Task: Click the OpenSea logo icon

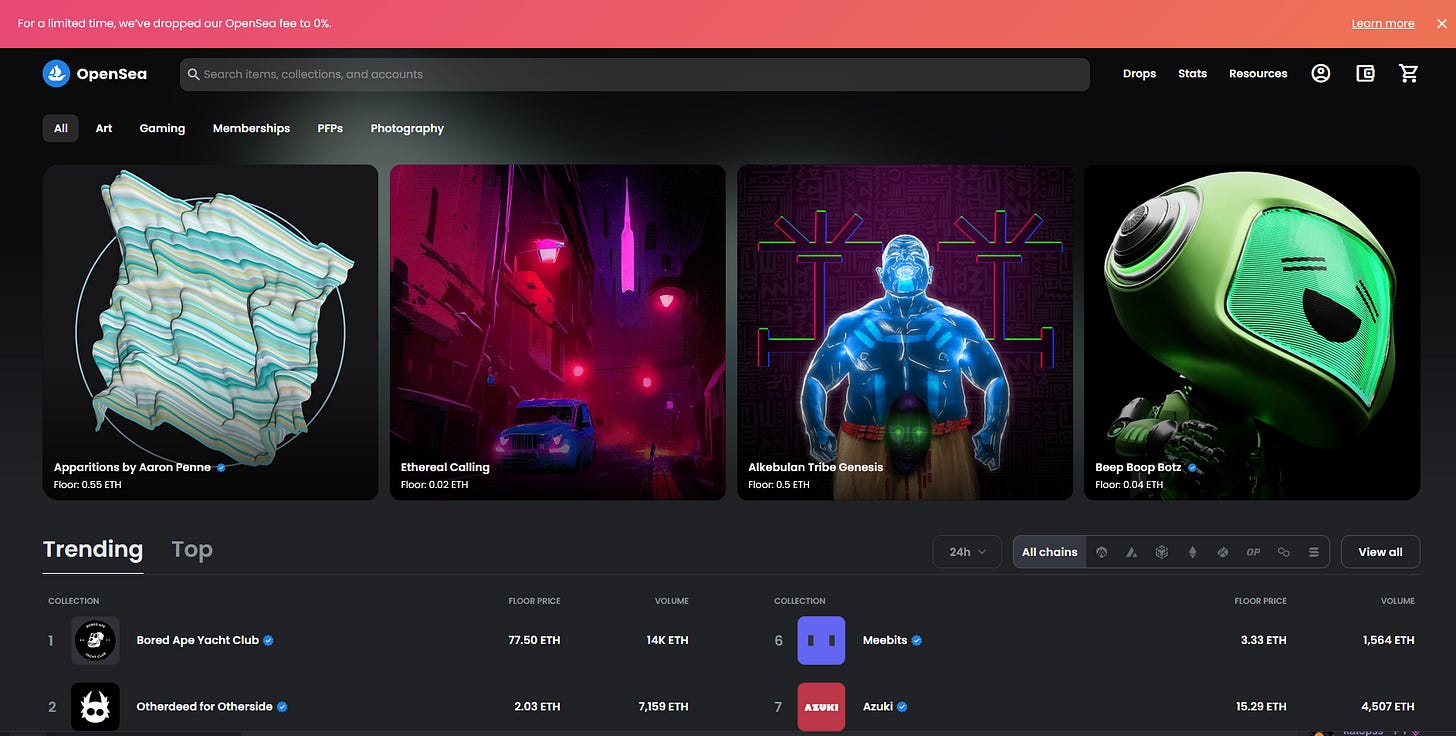Action: 56,74
